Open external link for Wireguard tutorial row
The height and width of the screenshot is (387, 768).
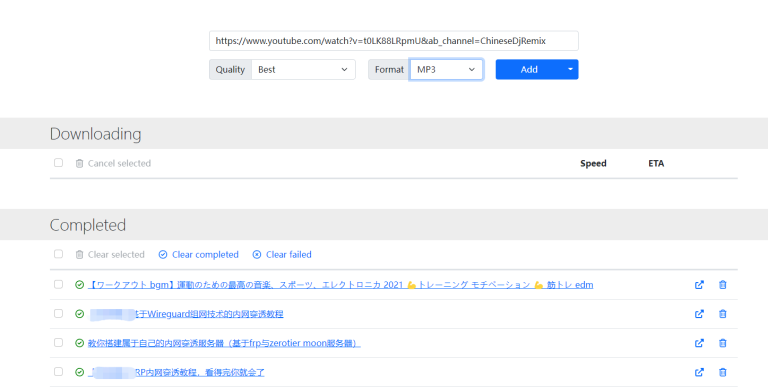pyautogui.click(x=699, y=314)
